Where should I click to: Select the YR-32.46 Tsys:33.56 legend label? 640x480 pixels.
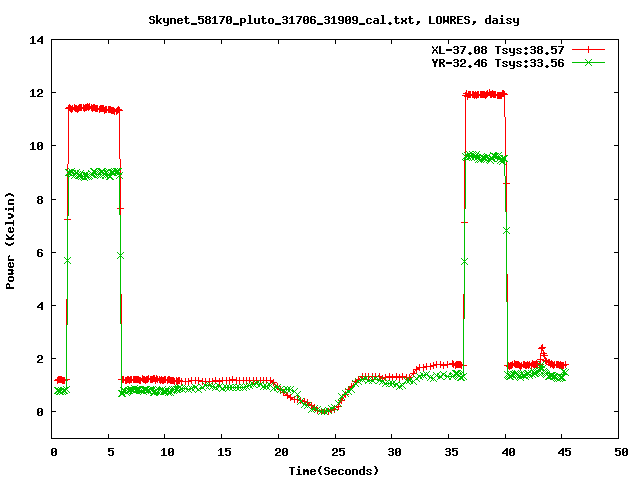pos(497,62)
